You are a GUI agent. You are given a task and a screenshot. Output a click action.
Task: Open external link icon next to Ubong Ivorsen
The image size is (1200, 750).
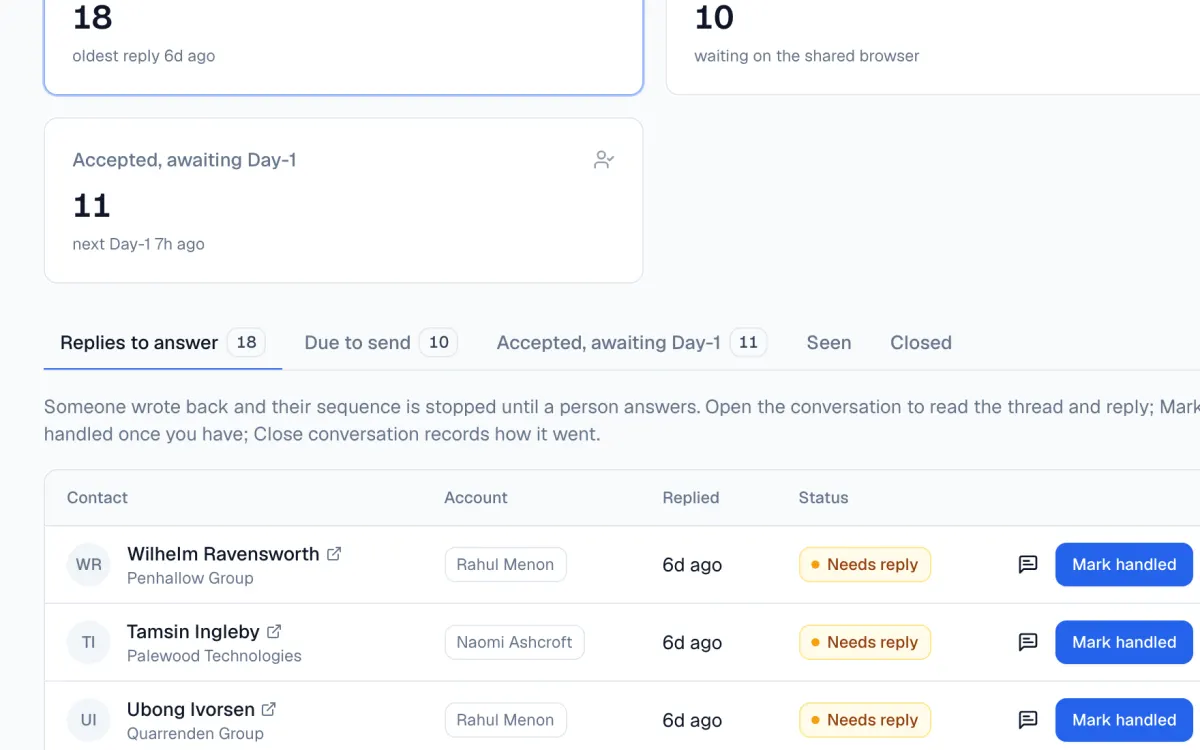269,710
